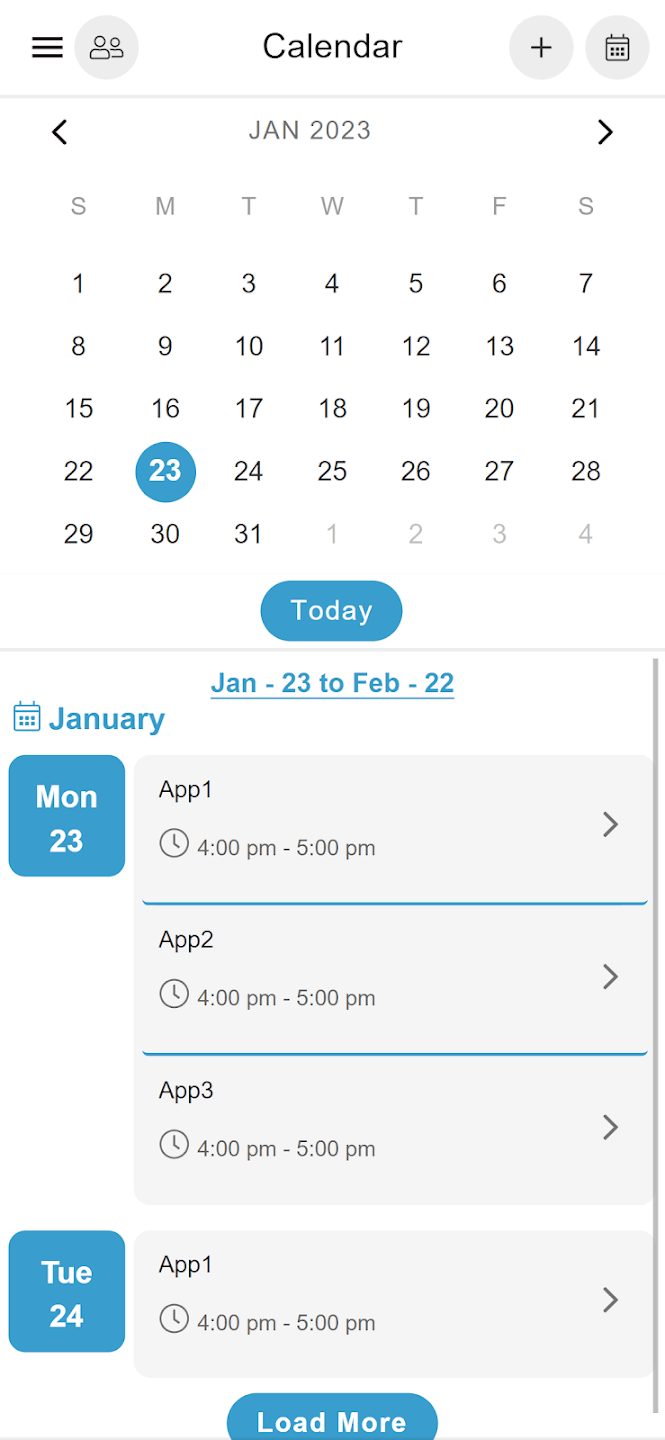Open the hamburger menu

point(47,47)
